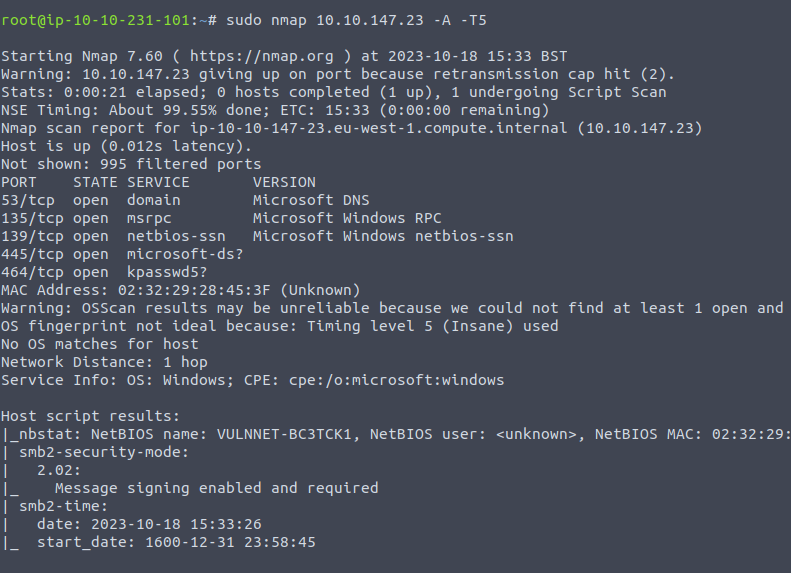Click the Host script results heading
791x573 pixels.
[90, 416]
